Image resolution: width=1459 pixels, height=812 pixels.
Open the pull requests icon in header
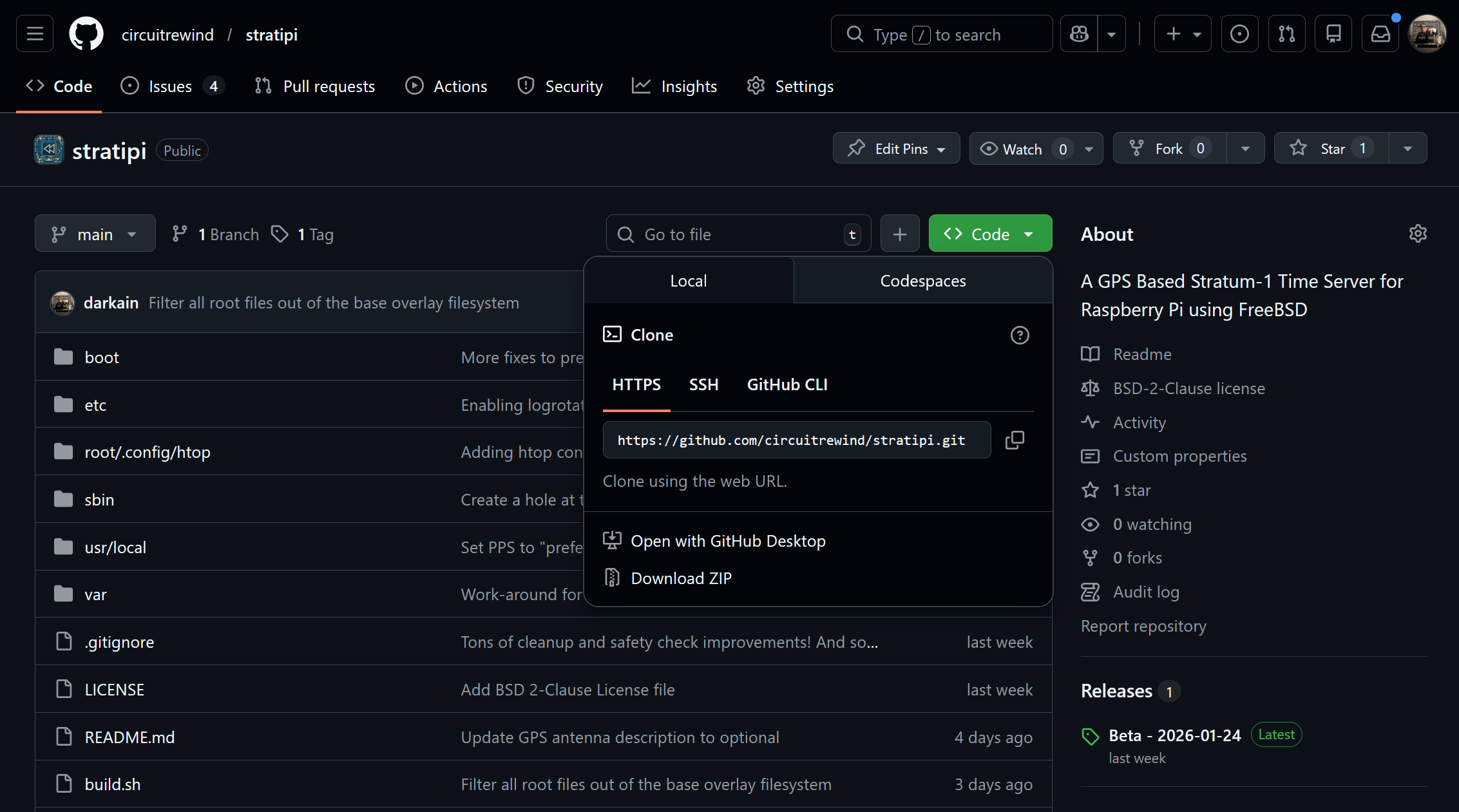coord(1286,34)
